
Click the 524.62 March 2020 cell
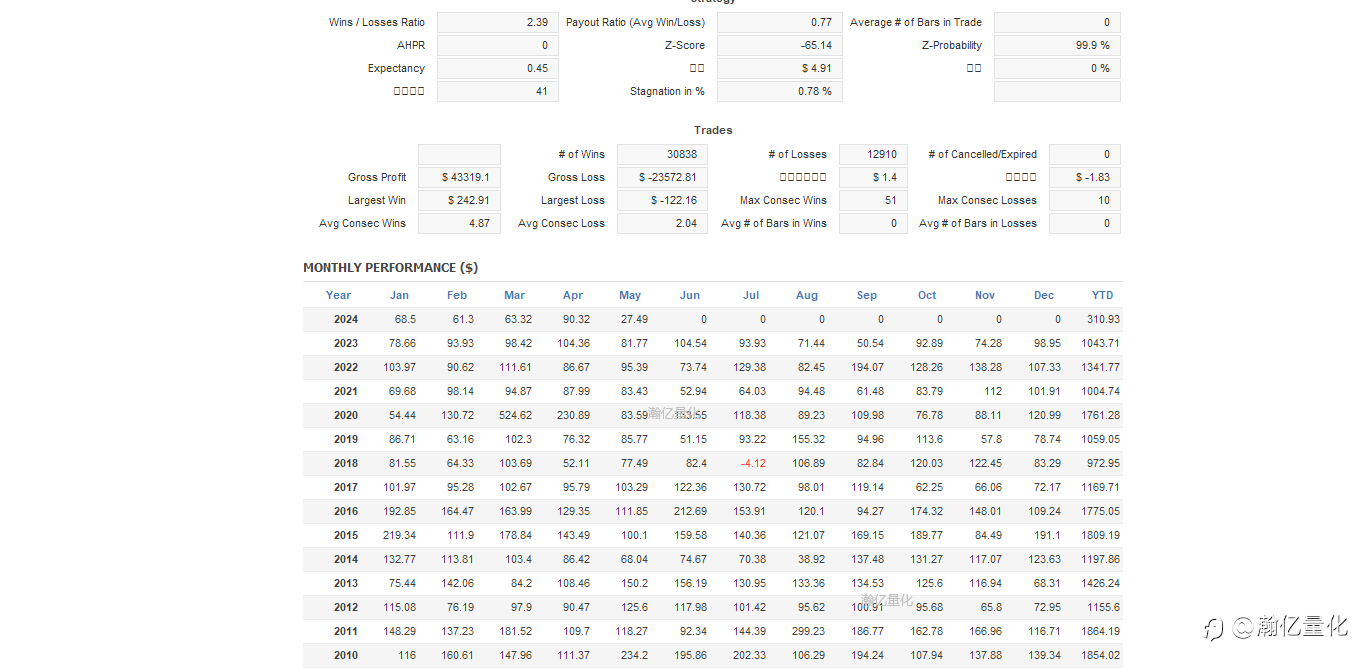point(514,415)
